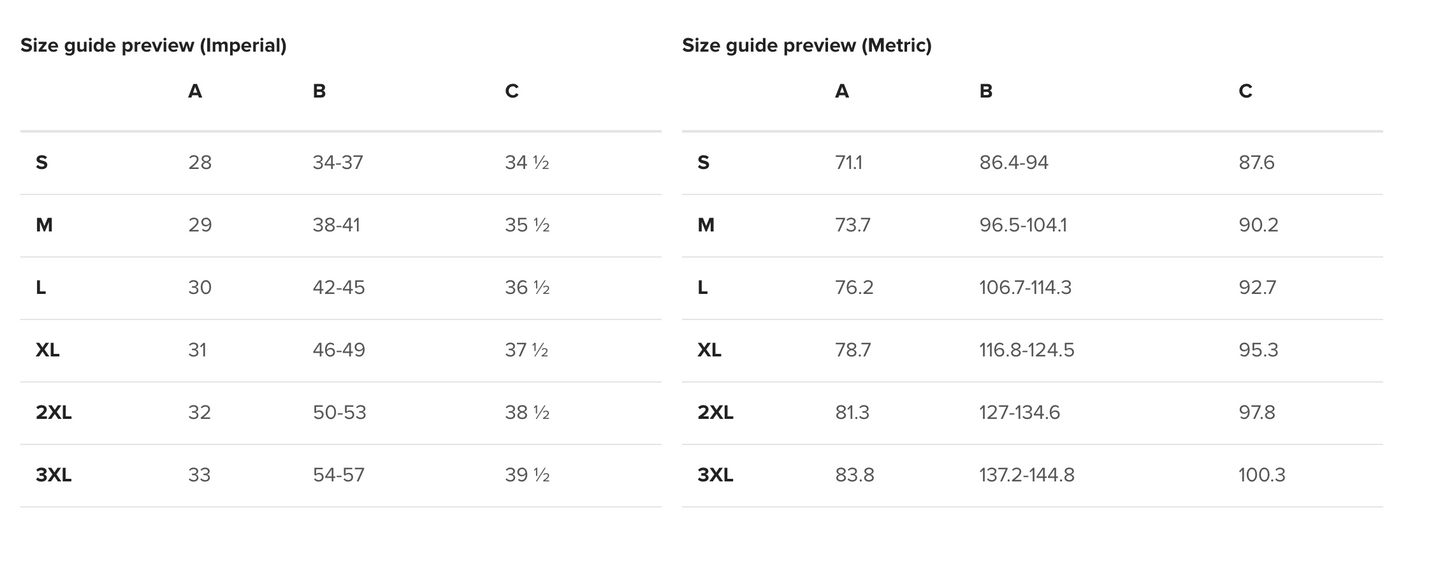Click the 34-37 chest value cell

coord(337,163)
